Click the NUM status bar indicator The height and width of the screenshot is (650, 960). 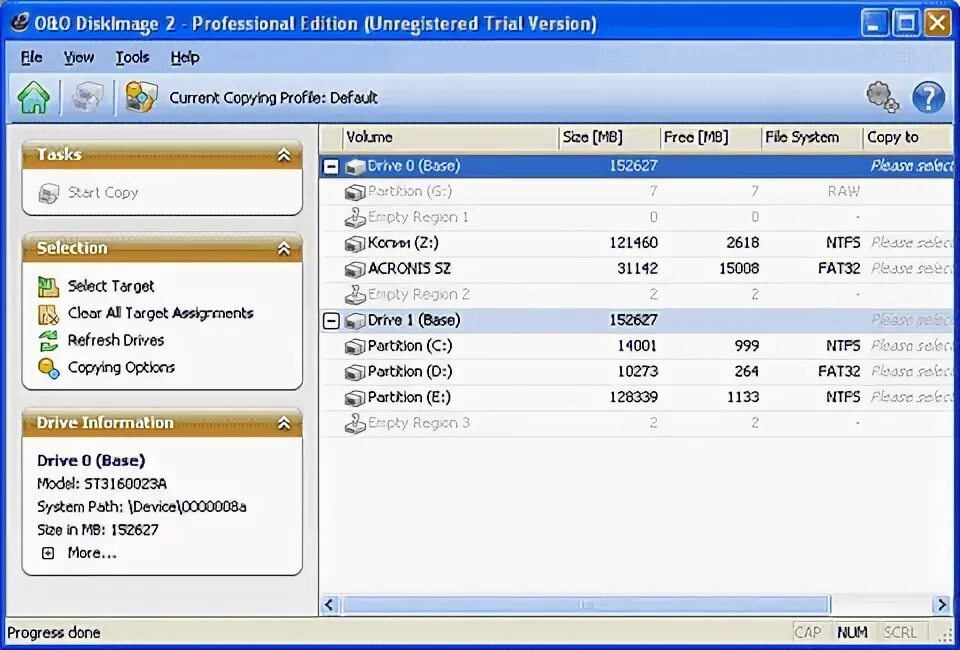tap(853, 632)
